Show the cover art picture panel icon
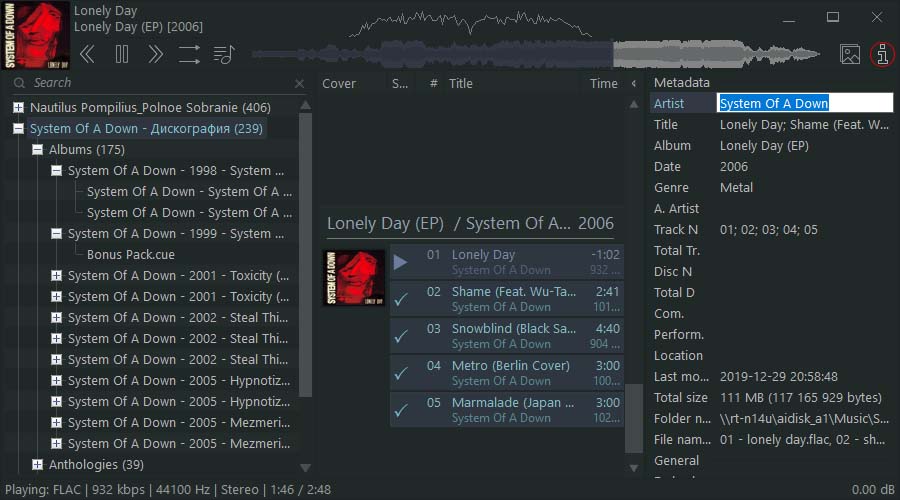Viewport: 900px width, 500px height. tap(850, 55)
